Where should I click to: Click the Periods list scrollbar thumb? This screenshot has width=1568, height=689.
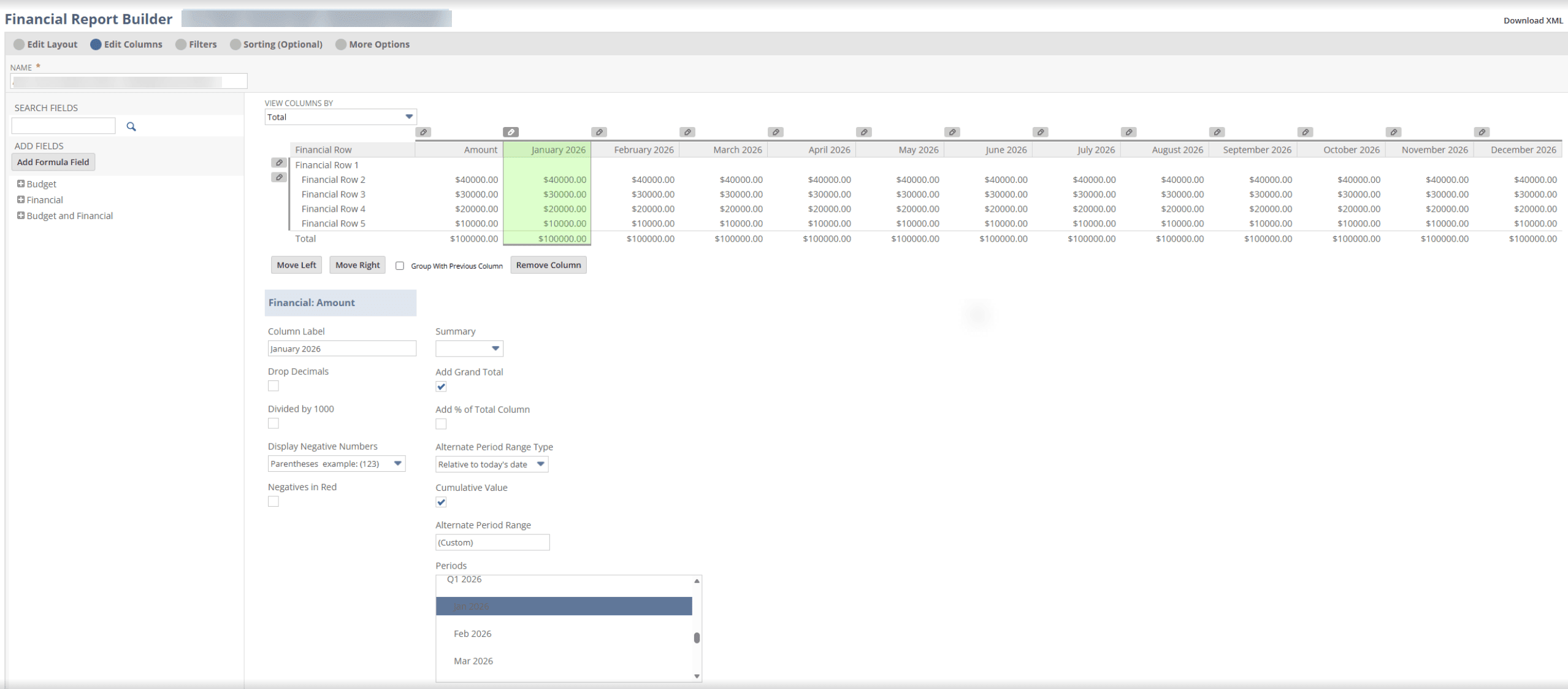[697, 638]
